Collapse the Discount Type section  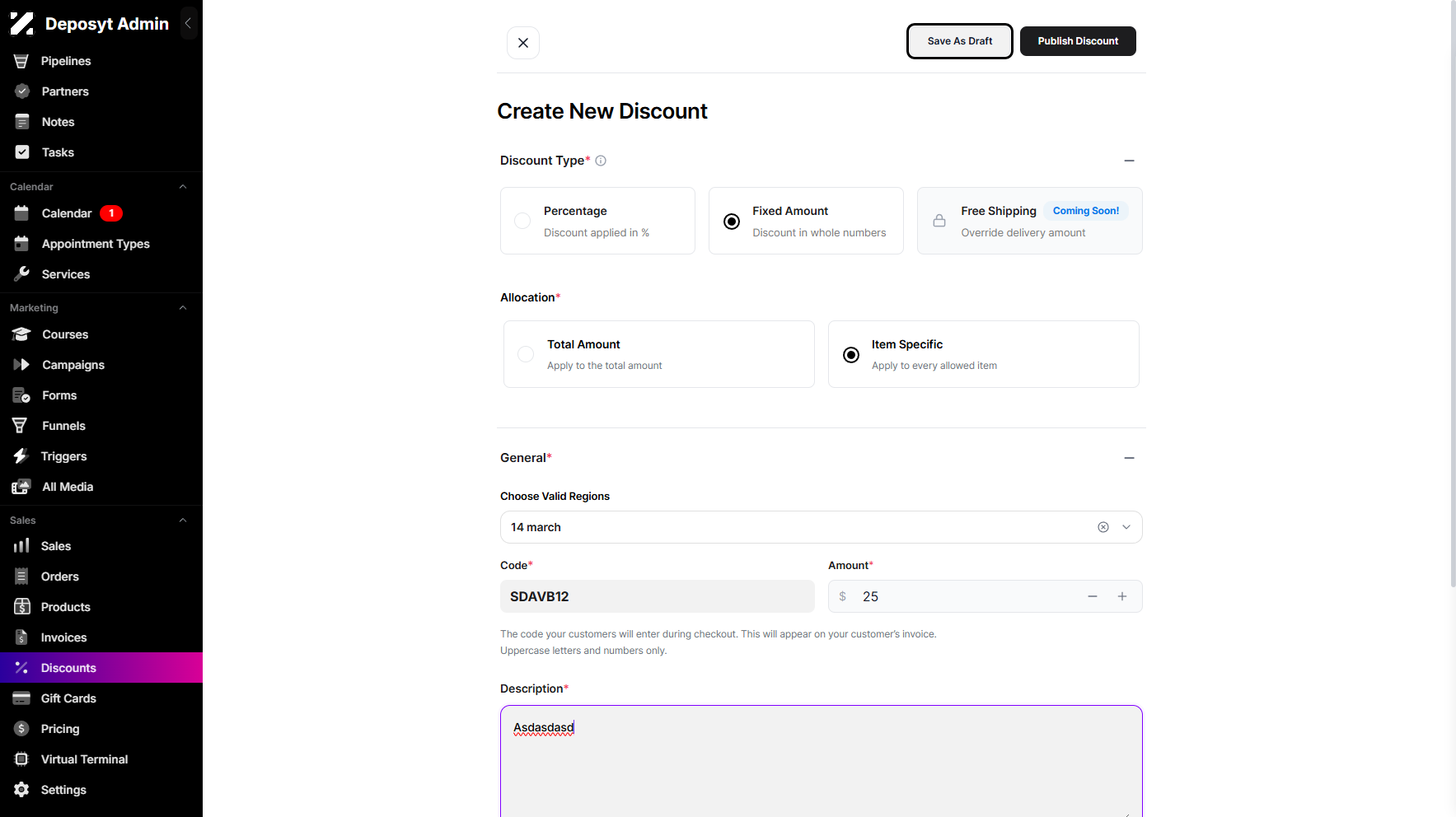(1130, 161)
